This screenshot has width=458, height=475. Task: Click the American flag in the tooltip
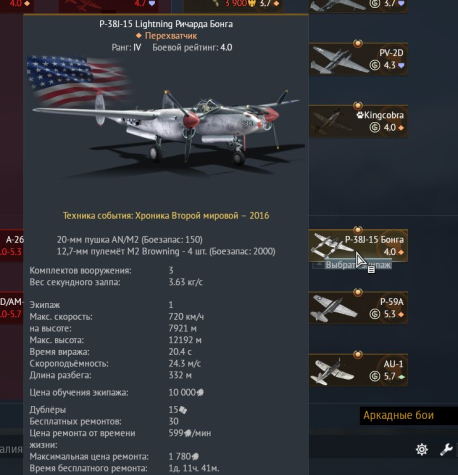click(x=77, y=80)
